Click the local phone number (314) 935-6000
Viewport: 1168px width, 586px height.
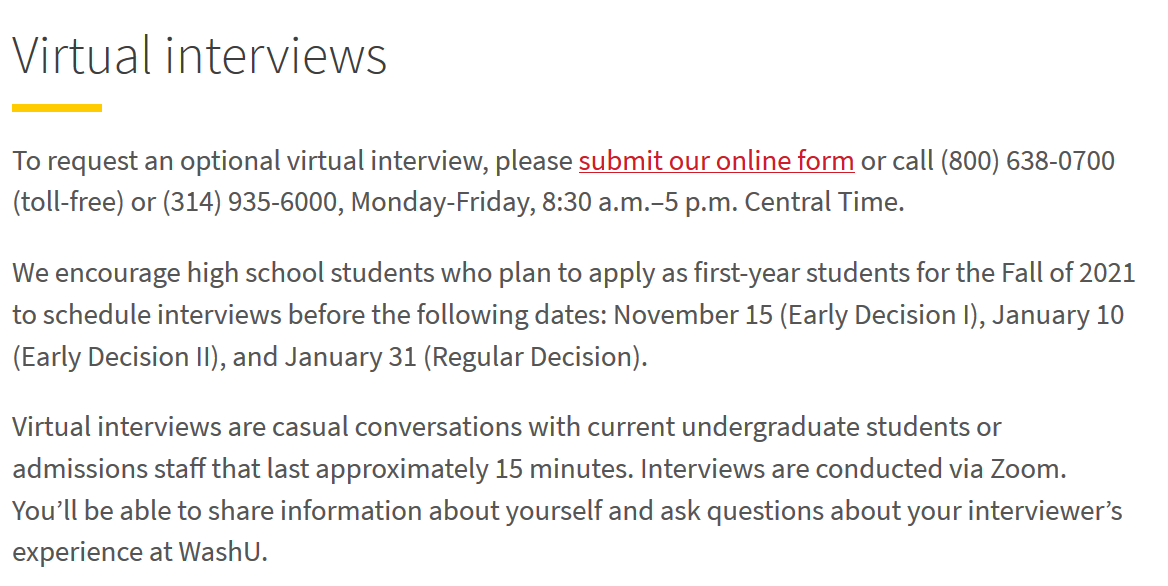(250, 203)
